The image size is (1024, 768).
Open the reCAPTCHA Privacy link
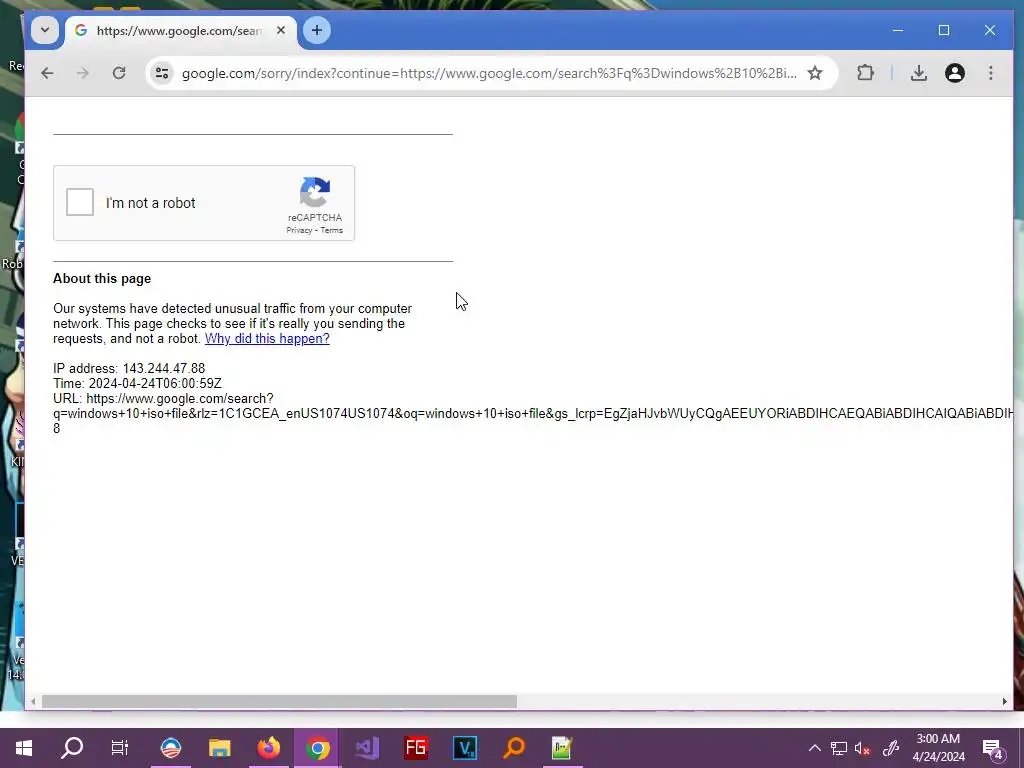coord(299,231)
